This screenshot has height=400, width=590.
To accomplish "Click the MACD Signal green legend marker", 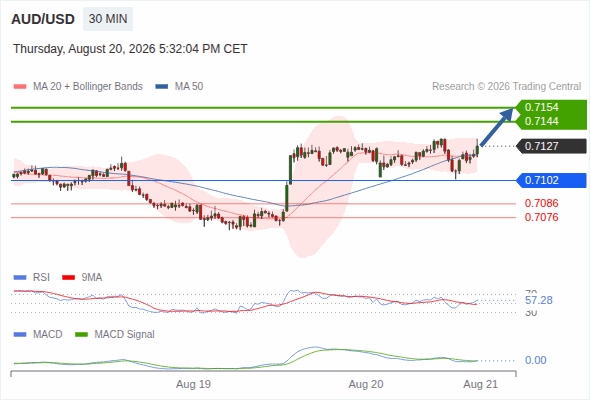I will click(x=81, y=335).
